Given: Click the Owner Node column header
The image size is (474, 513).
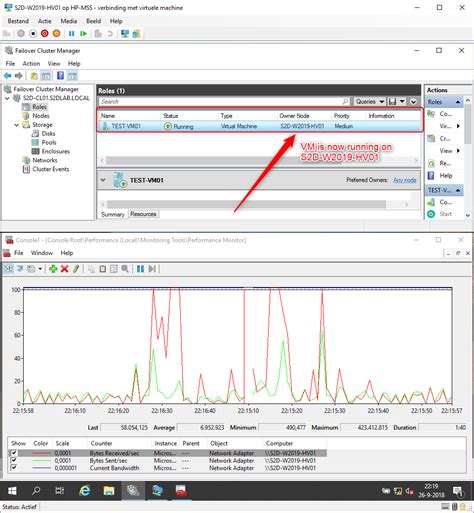Looking at the screenshot, I should click(294, 116).
